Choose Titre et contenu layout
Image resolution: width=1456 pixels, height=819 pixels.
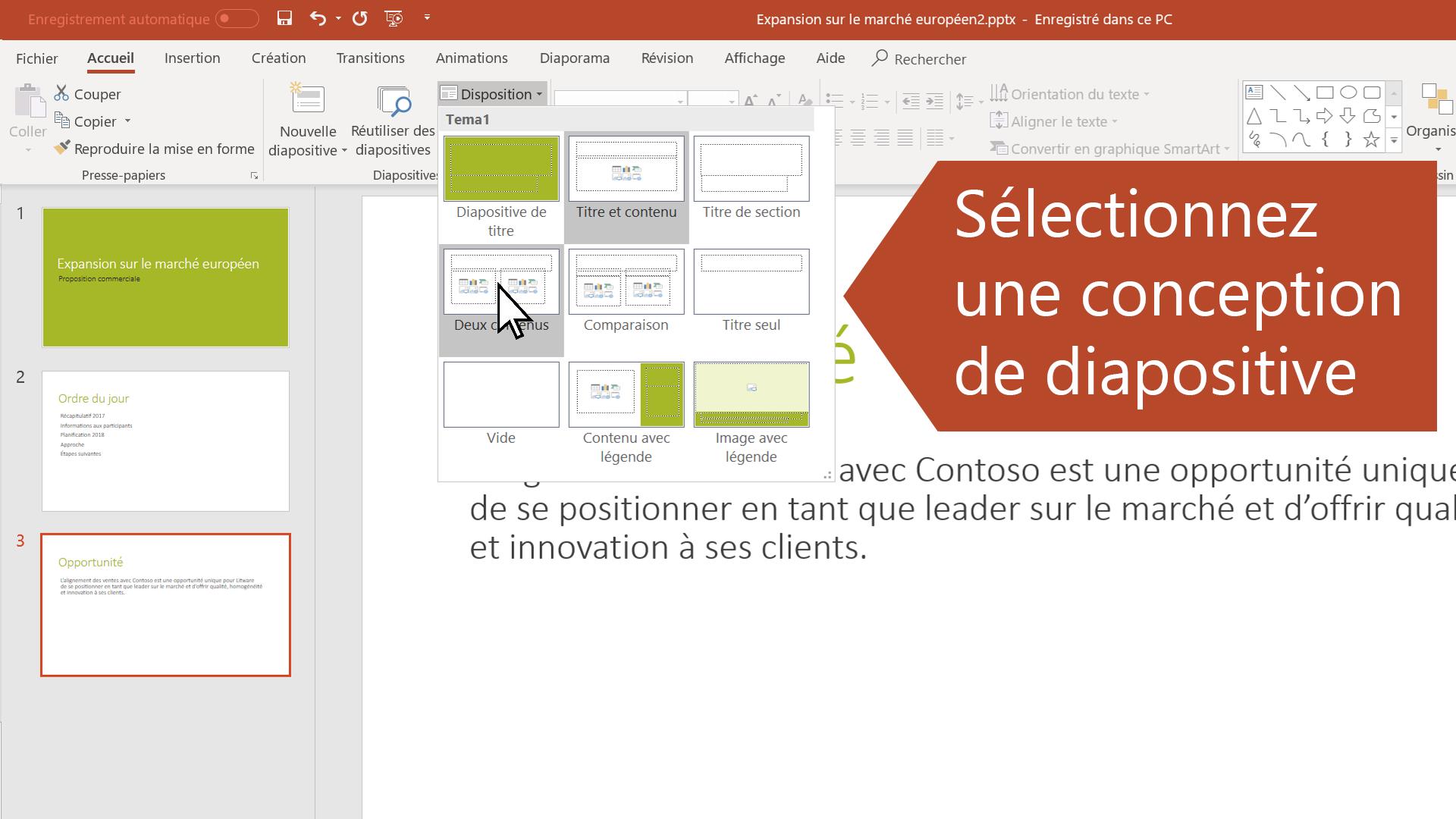tap(626, 187)
